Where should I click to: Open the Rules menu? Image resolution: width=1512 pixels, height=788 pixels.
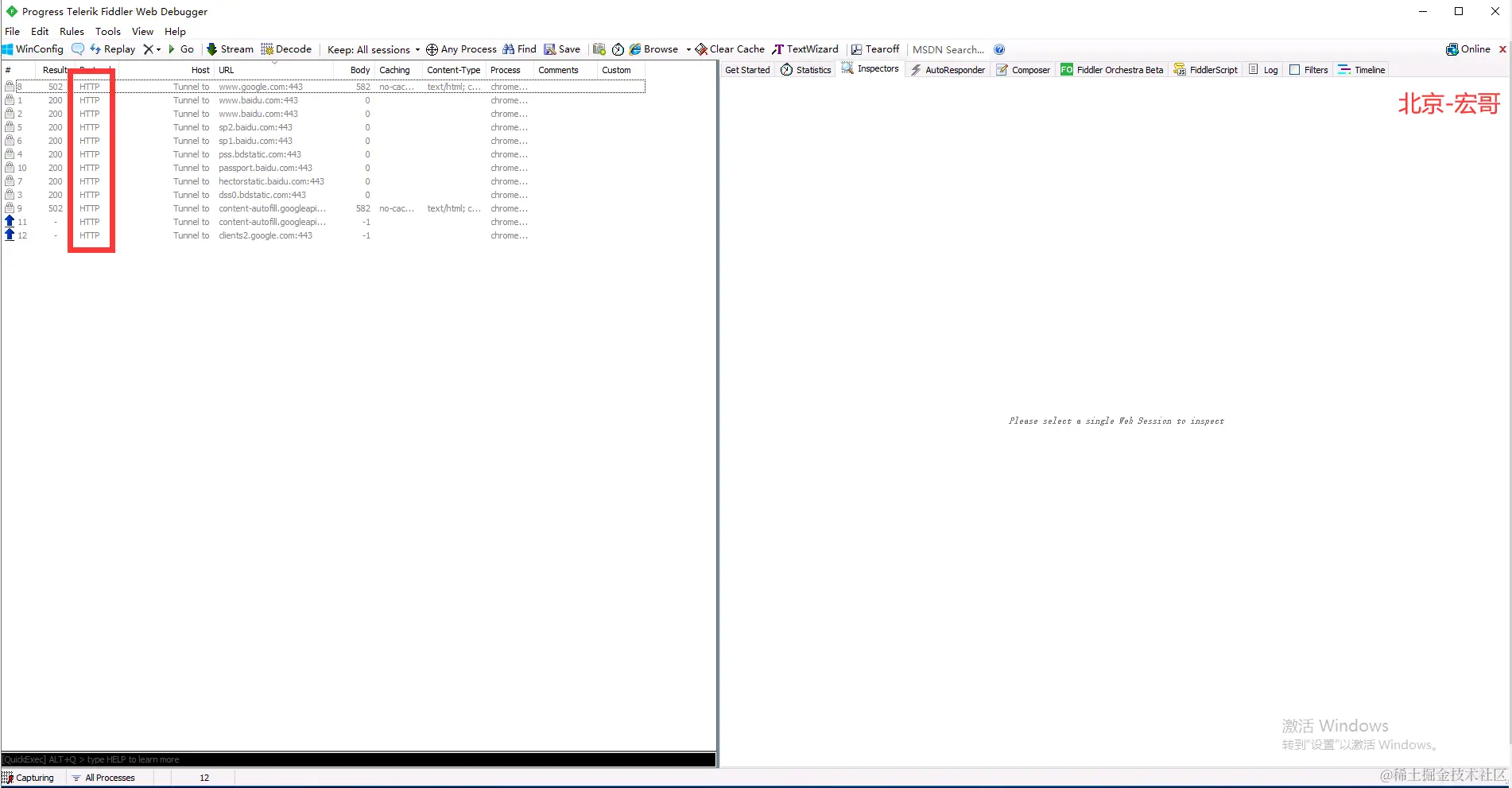[x=72, y=32]
